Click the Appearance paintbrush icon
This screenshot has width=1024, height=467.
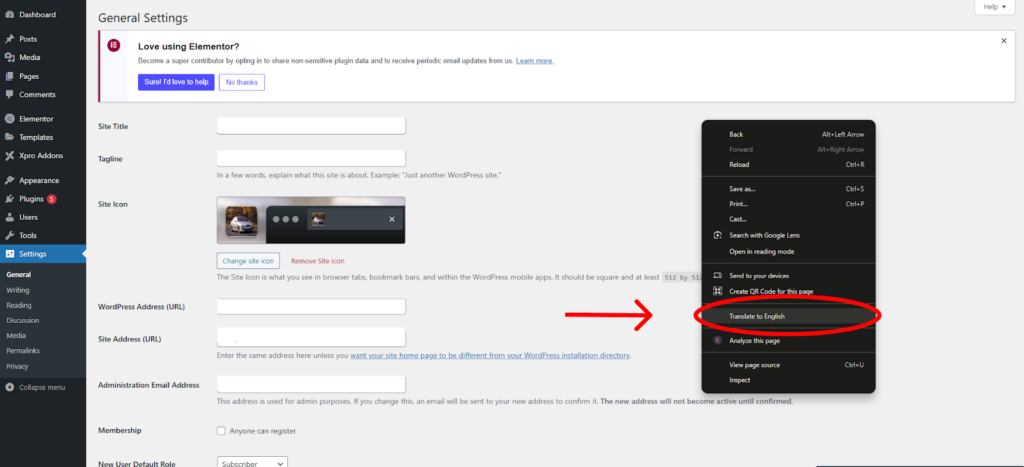[10, 181]
